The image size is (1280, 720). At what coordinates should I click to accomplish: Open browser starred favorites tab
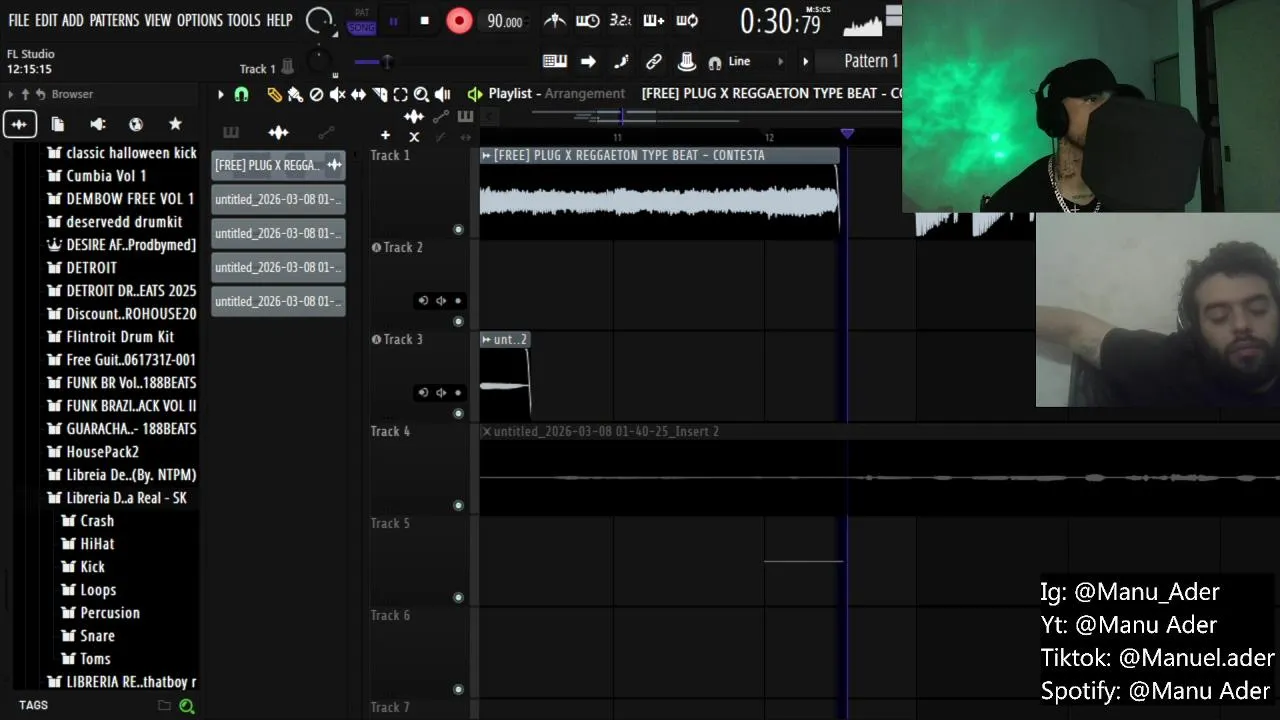tap(175, 124)
